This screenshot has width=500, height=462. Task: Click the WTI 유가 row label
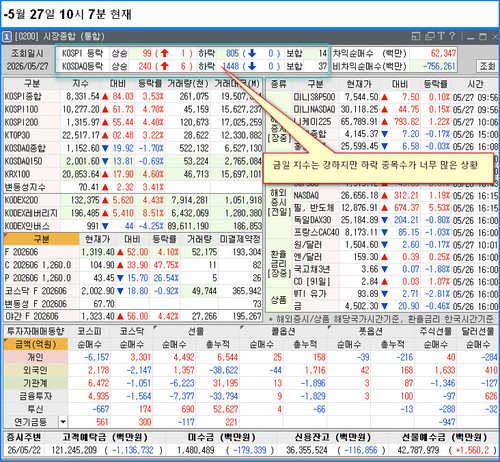310,294
